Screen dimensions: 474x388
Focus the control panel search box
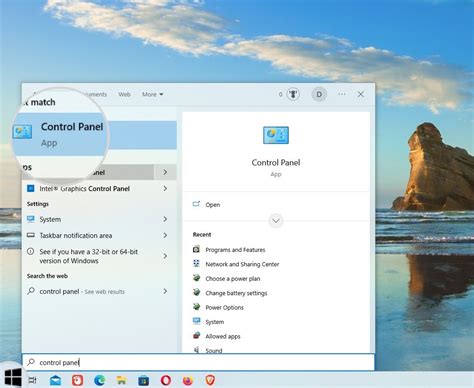[198, 362]
